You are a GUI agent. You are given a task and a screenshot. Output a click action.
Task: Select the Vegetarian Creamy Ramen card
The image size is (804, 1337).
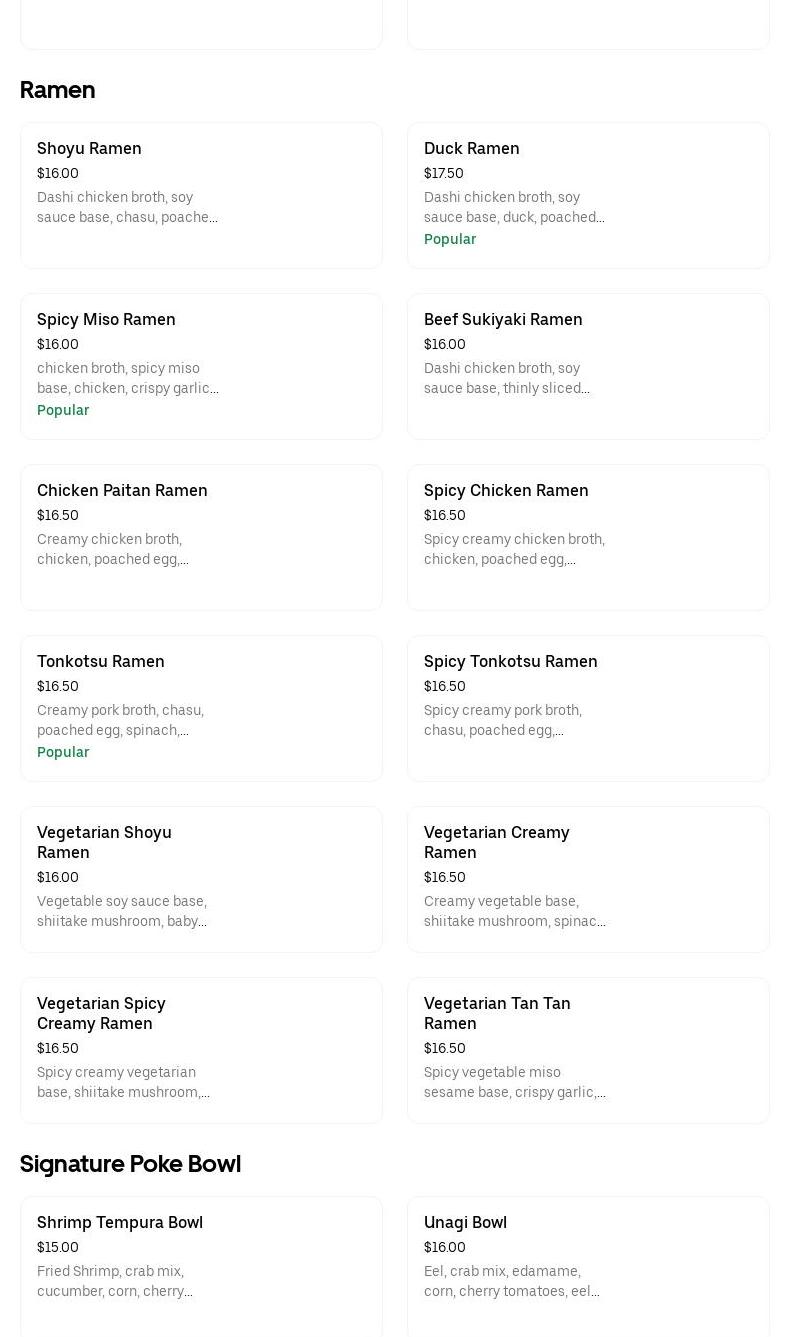(588, 879)
